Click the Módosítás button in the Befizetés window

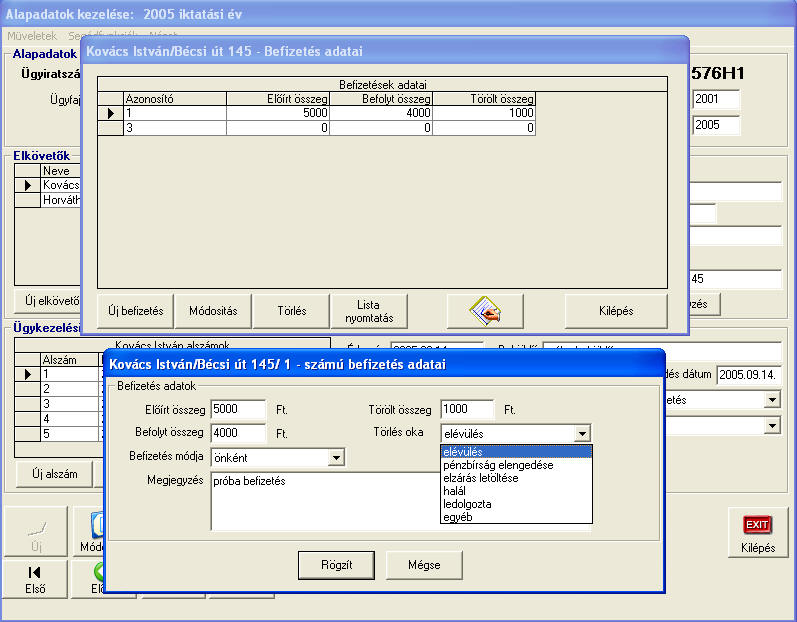pos(213,311)
